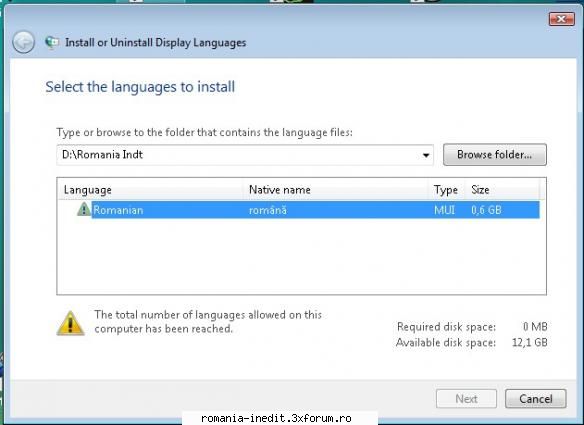The width and height of the screenshot is (584, 425).
Task: Click the native name română cell
Action: (x=268, y=210)
